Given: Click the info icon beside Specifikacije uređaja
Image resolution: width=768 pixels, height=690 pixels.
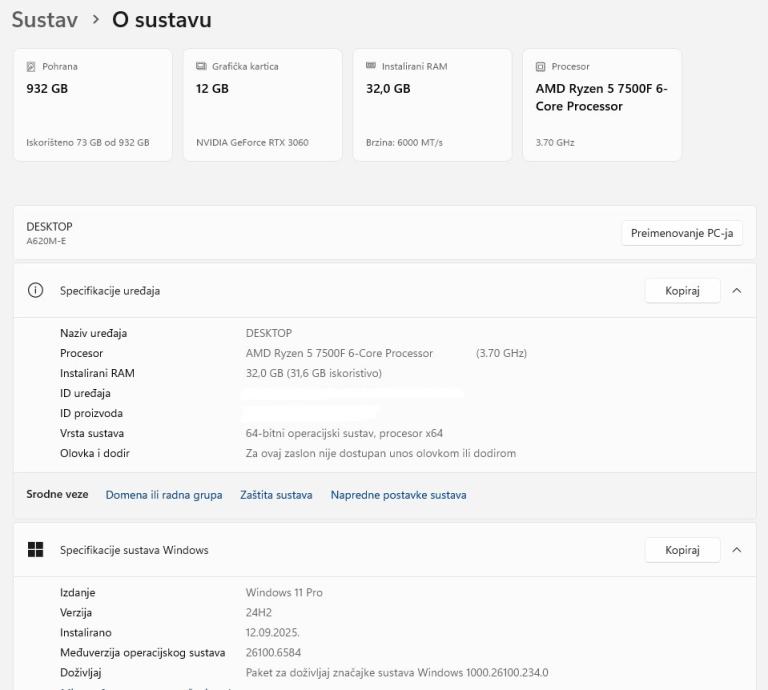Looking at the screenshot, I should coord(36,291).
